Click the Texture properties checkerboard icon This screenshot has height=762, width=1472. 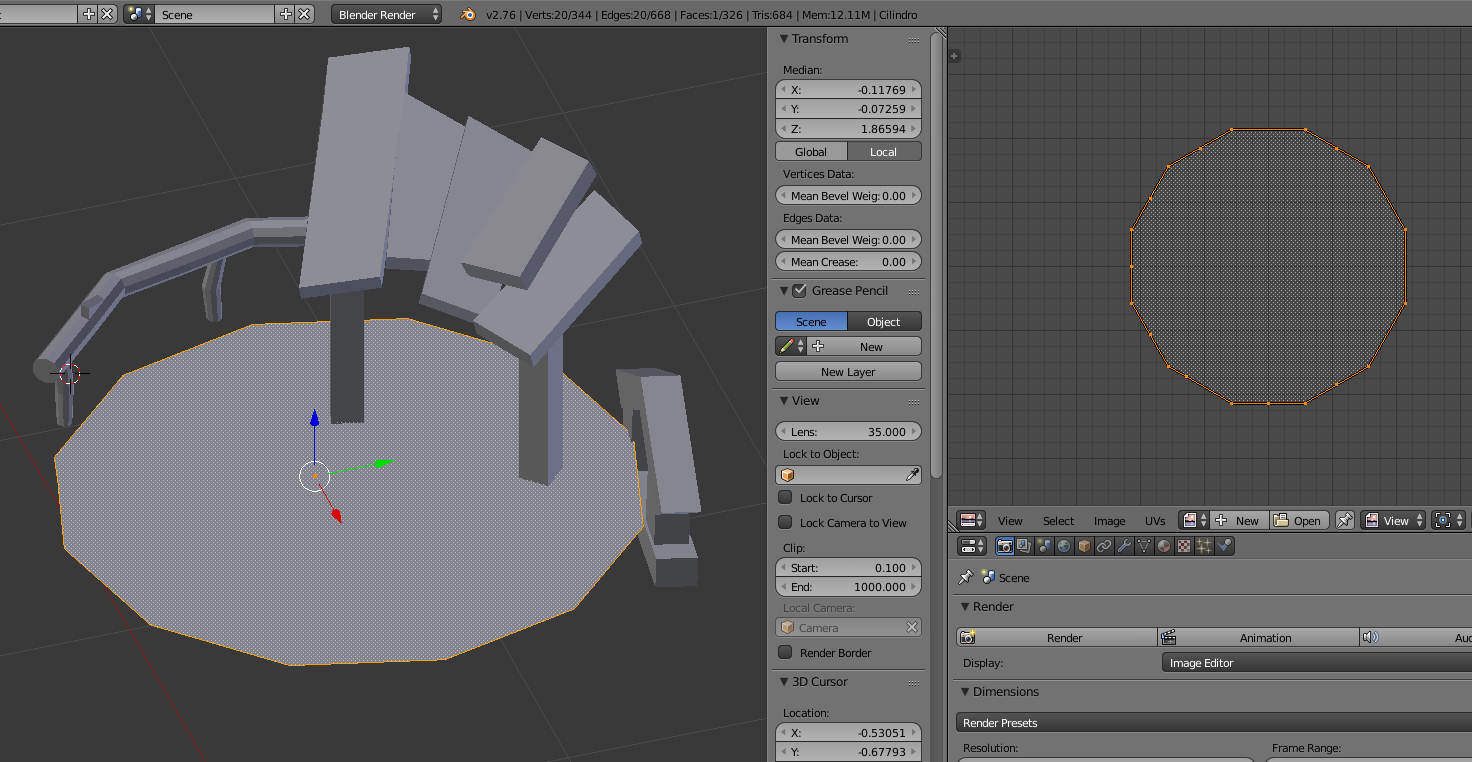1184,546
